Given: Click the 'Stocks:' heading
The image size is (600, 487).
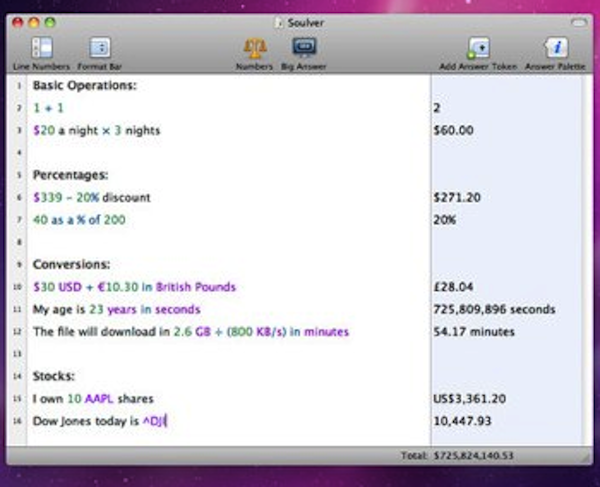Looking at the screenshot, I should 54,376.
